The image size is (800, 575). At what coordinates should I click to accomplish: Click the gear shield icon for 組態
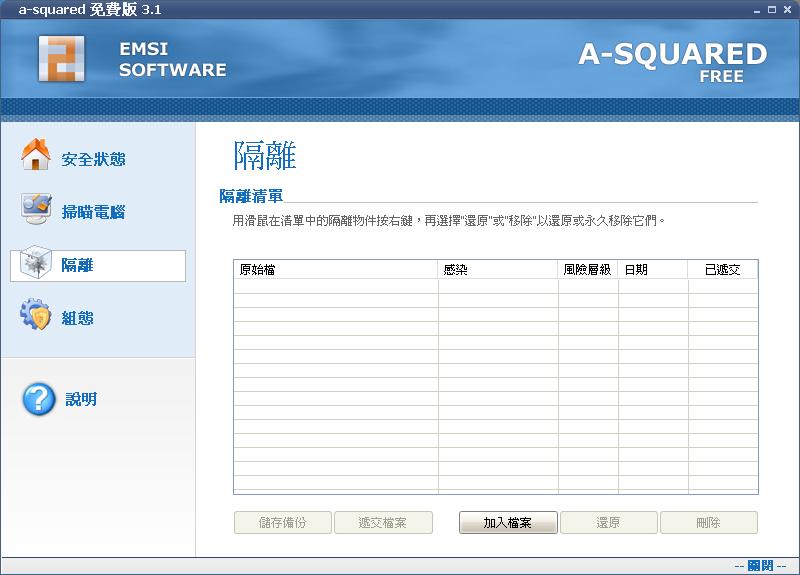(x=36, y=314)
